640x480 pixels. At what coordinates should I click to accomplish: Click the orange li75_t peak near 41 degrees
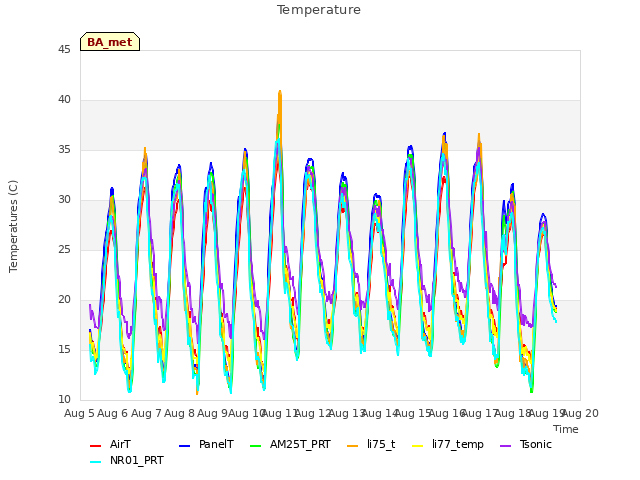(x=280, y=93)
